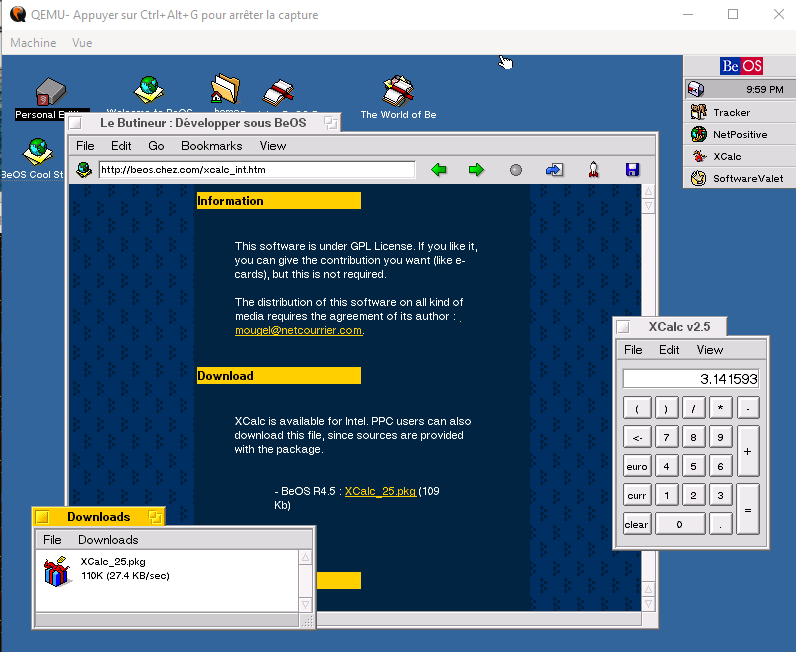796x652 pixels.
Task: Click the equals button in XCalc
Action: (748, 509)
